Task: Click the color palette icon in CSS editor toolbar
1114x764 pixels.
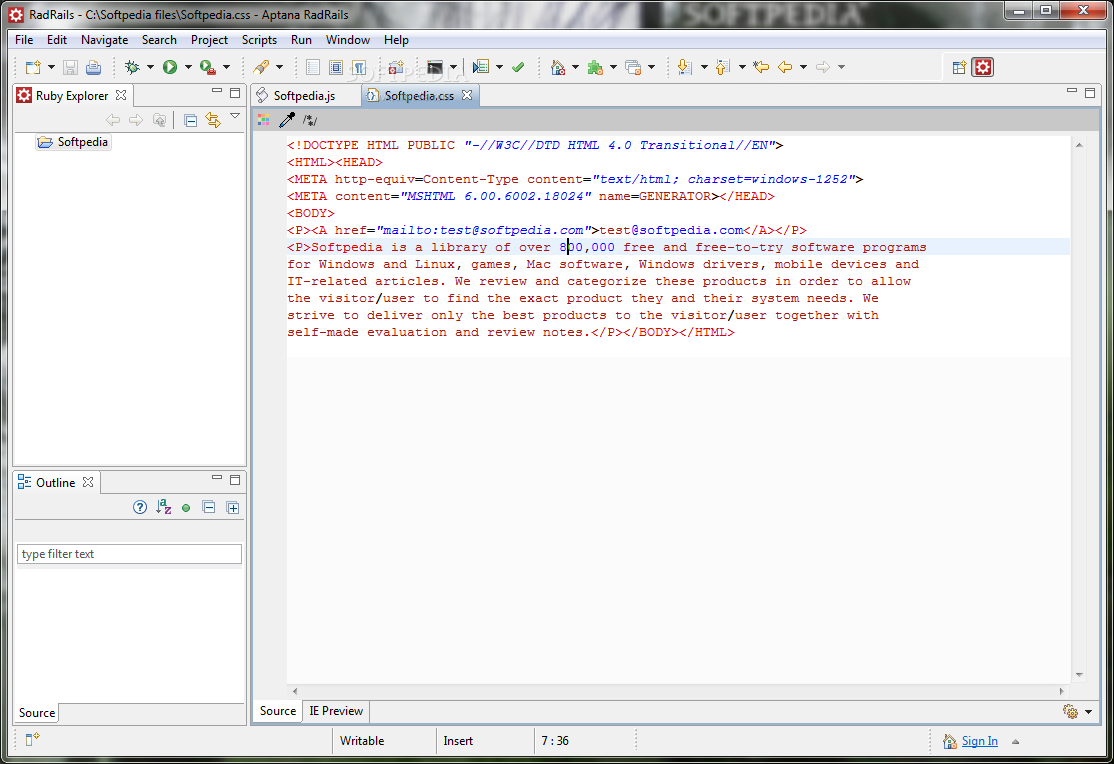Action: 264,120
